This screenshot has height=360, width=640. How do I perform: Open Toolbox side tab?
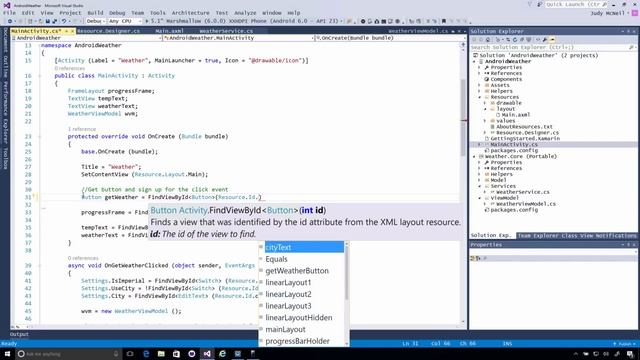coord(6,158)
